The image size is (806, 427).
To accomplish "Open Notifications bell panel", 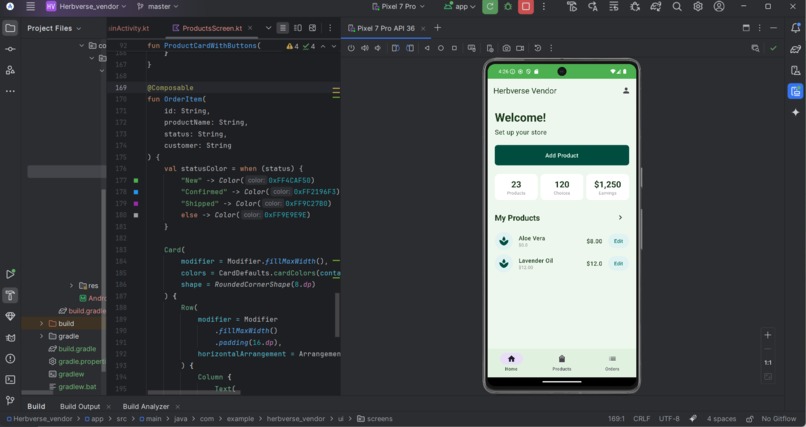I will [x=795, y=28].
